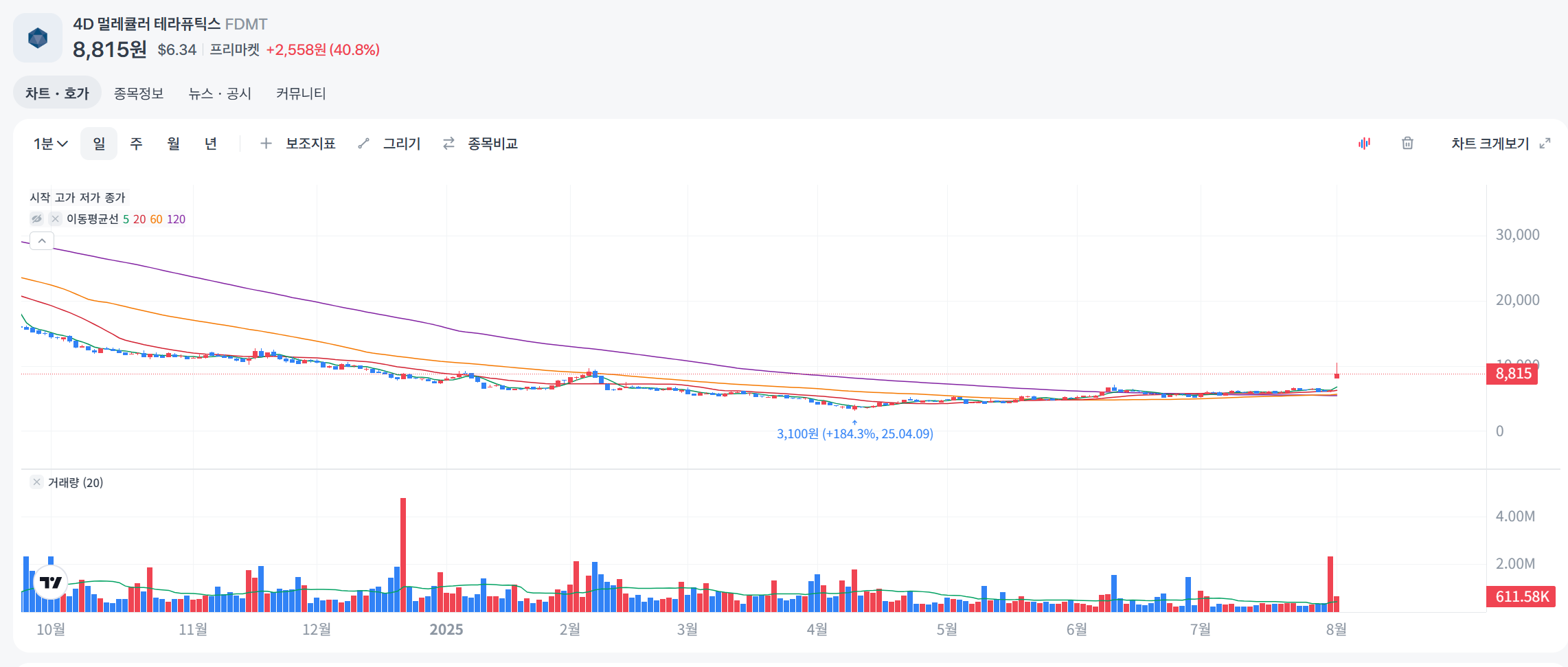Click the 5 moving average period label
Image resolution: width=1568 pixels, height=667 pixels.
pyautogui.click(x=126, y=219)
